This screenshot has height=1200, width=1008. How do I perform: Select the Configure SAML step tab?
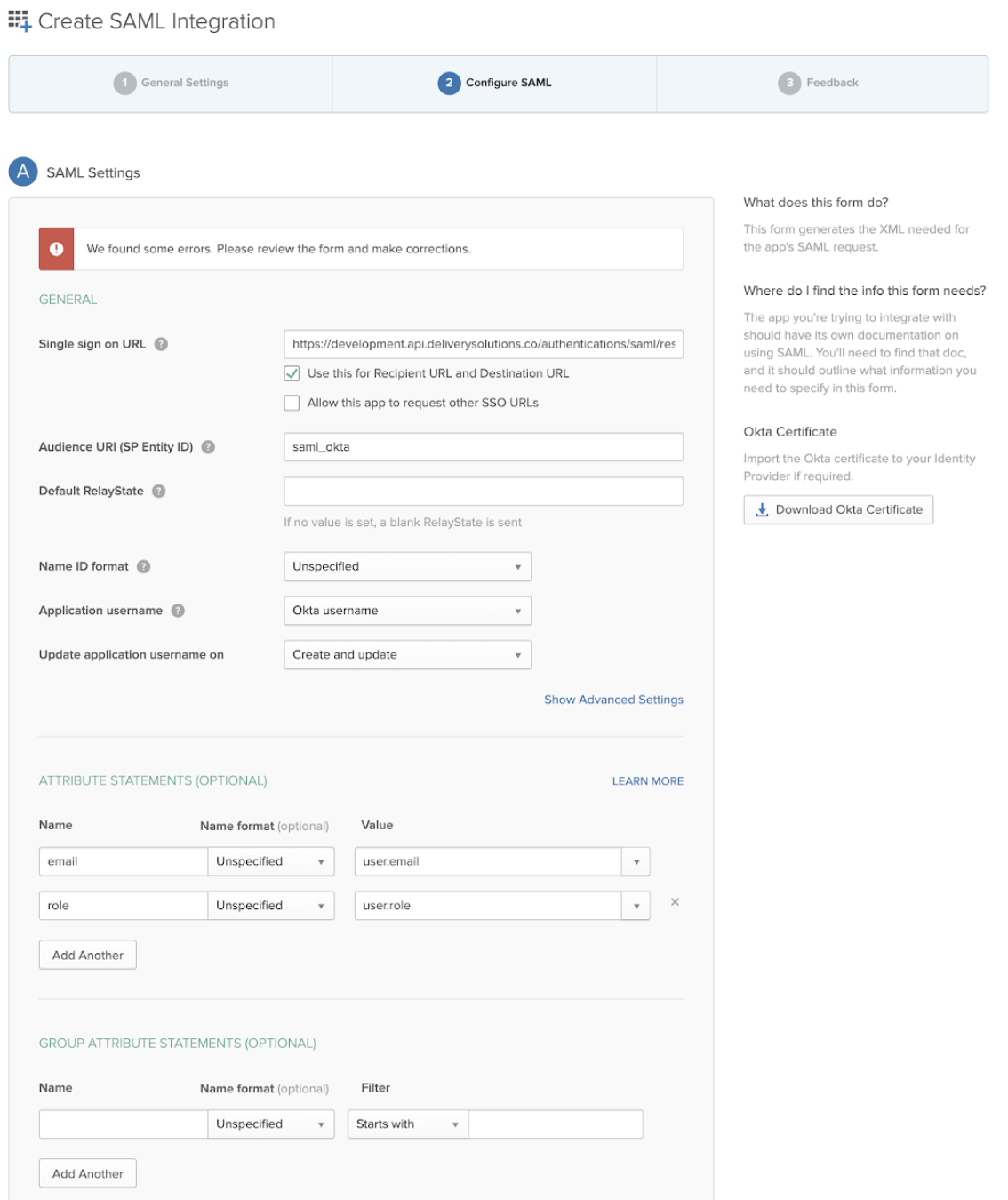[495, 84]
